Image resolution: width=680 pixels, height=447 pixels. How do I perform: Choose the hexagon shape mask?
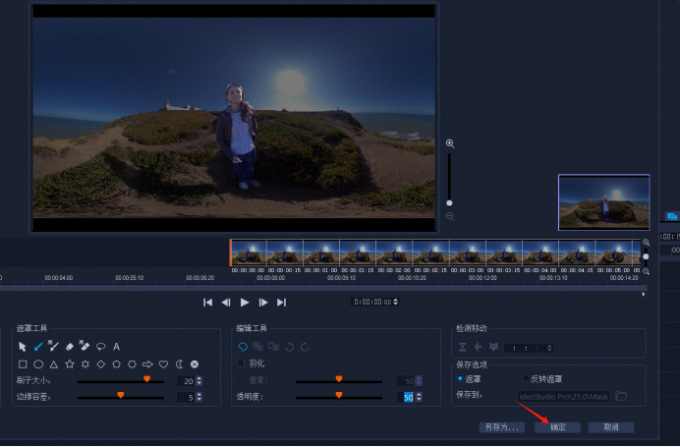pos(132,364)
